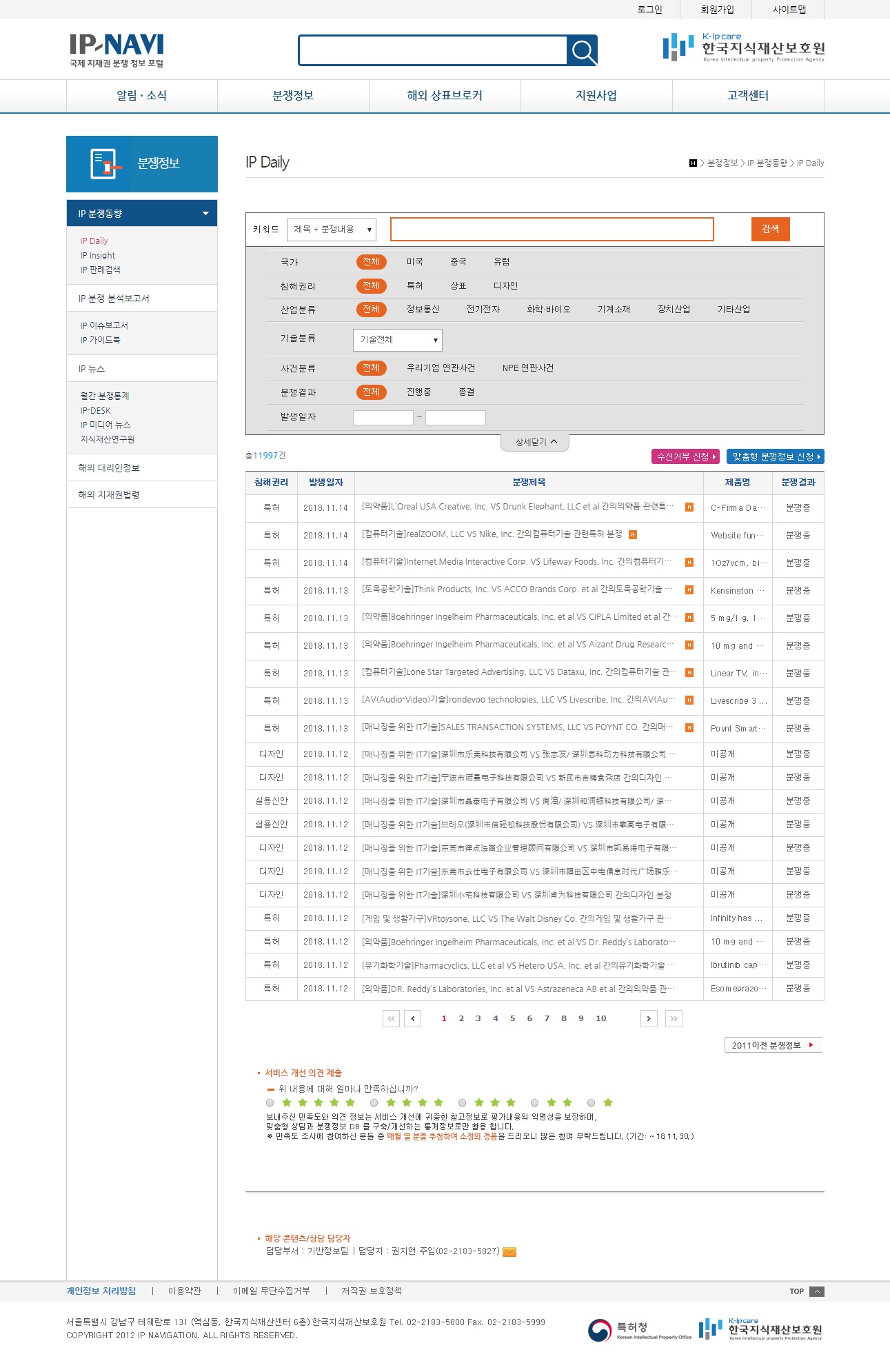Viewport: 890px width, 1372px height.
Task: Click 수신거부 신청 button
Action: pyautogui.click(x=686, y=456)
